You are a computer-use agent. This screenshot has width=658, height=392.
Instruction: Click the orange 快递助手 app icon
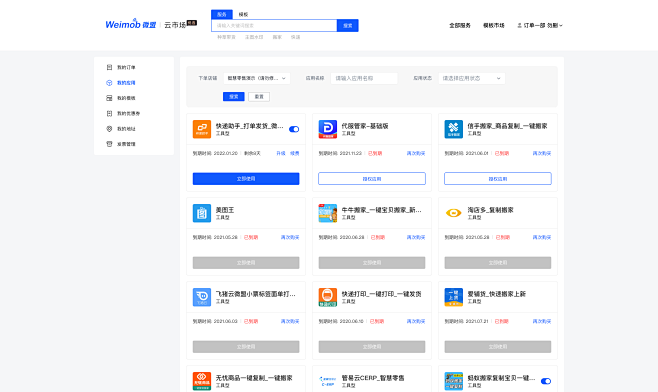click(202, 129)
